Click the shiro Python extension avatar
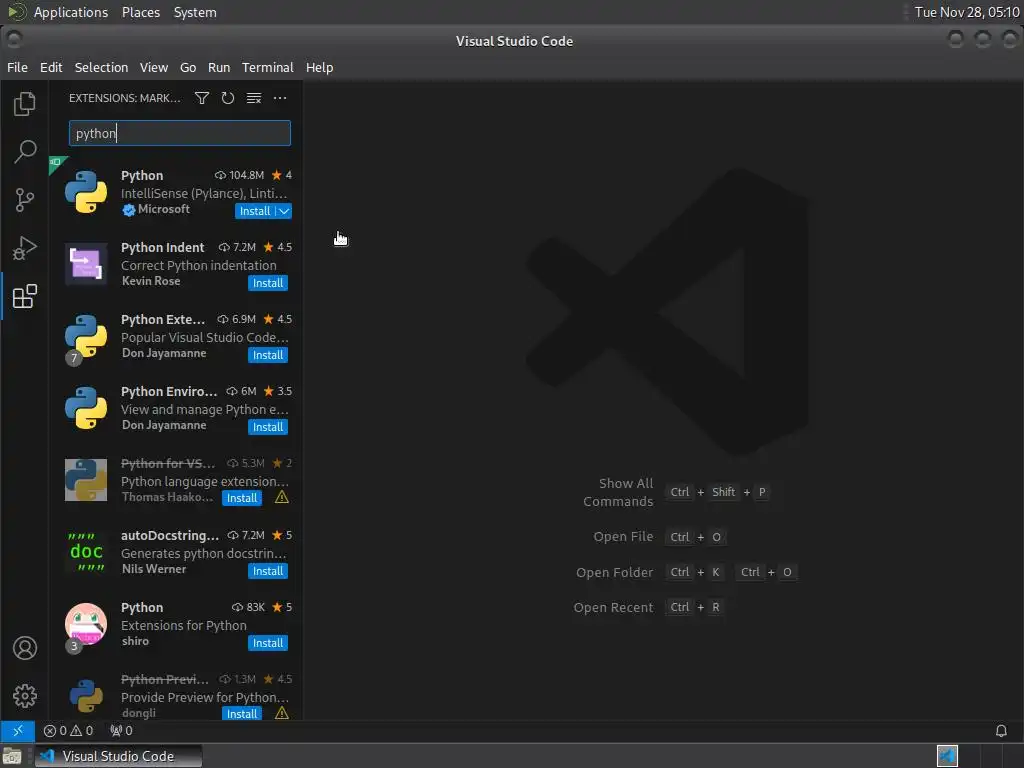 click(x=86, y=624)
